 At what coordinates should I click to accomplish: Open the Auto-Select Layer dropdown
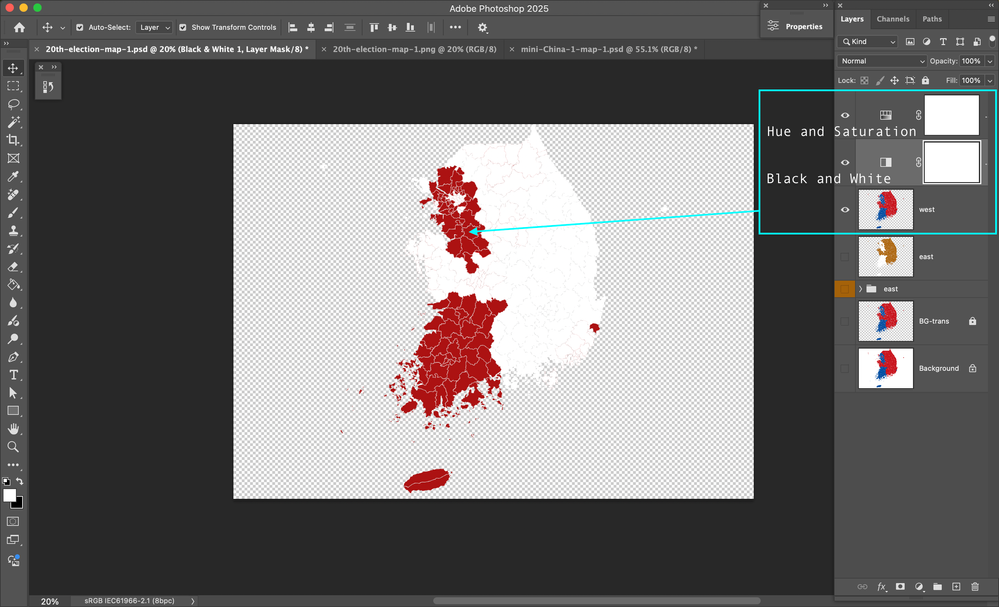tap(154, 28)
